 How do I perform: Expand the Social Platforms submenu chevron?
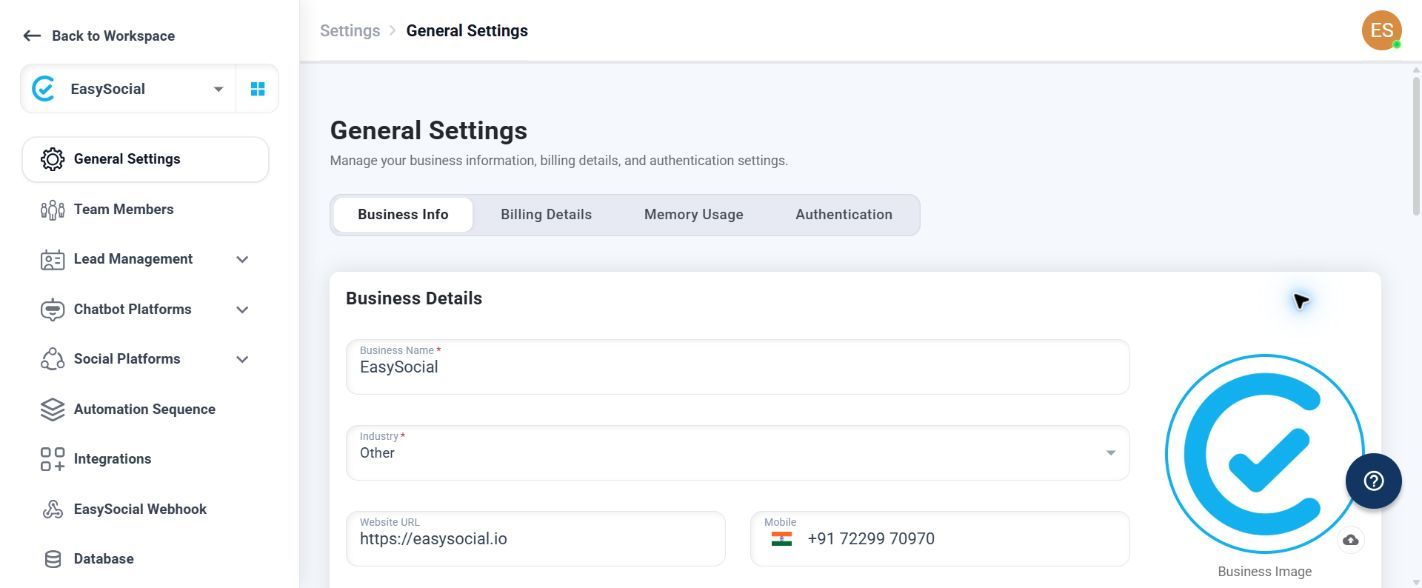242,359
